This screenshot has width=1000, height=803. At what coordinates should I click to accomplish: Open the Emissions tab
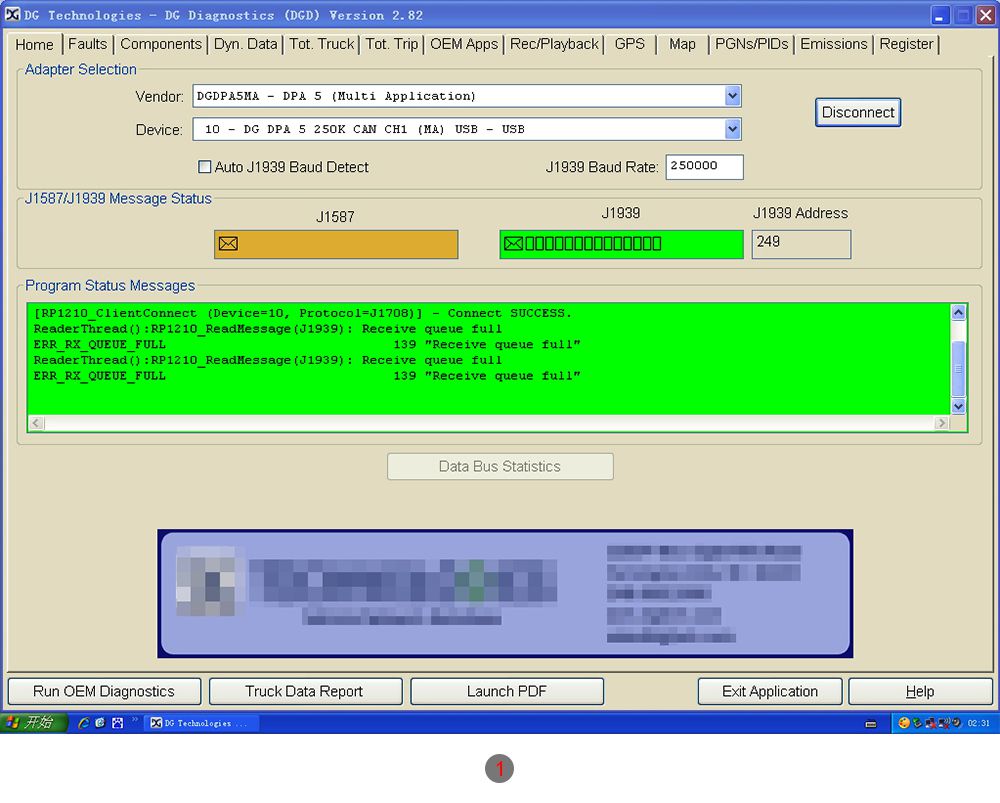[x=834, y=44]
